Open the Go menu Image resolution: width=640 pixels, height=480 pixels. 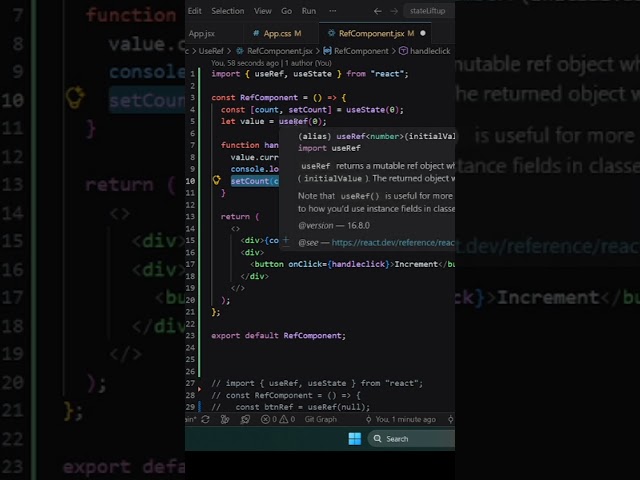point(286,11)
